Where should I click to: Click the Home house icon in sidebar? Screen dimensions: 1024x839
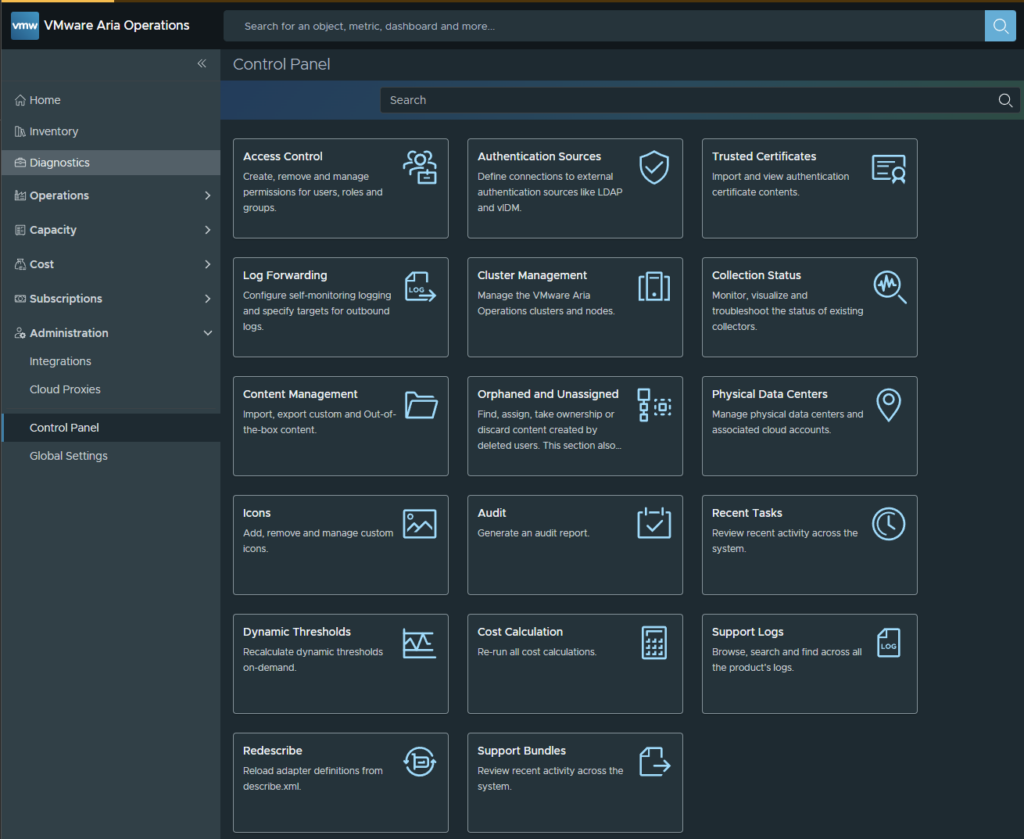(20, 100)
